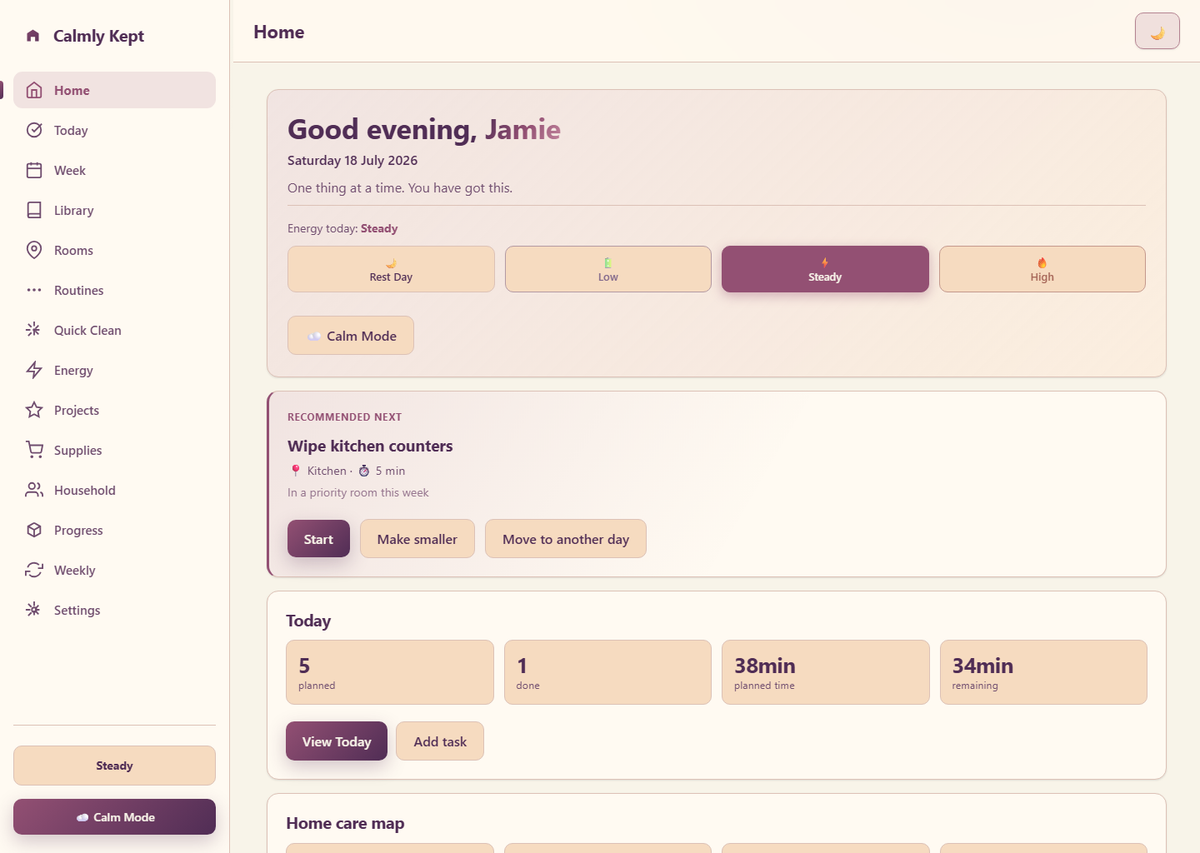
Task: Click the 5 planned stat card
Action: 390,672
